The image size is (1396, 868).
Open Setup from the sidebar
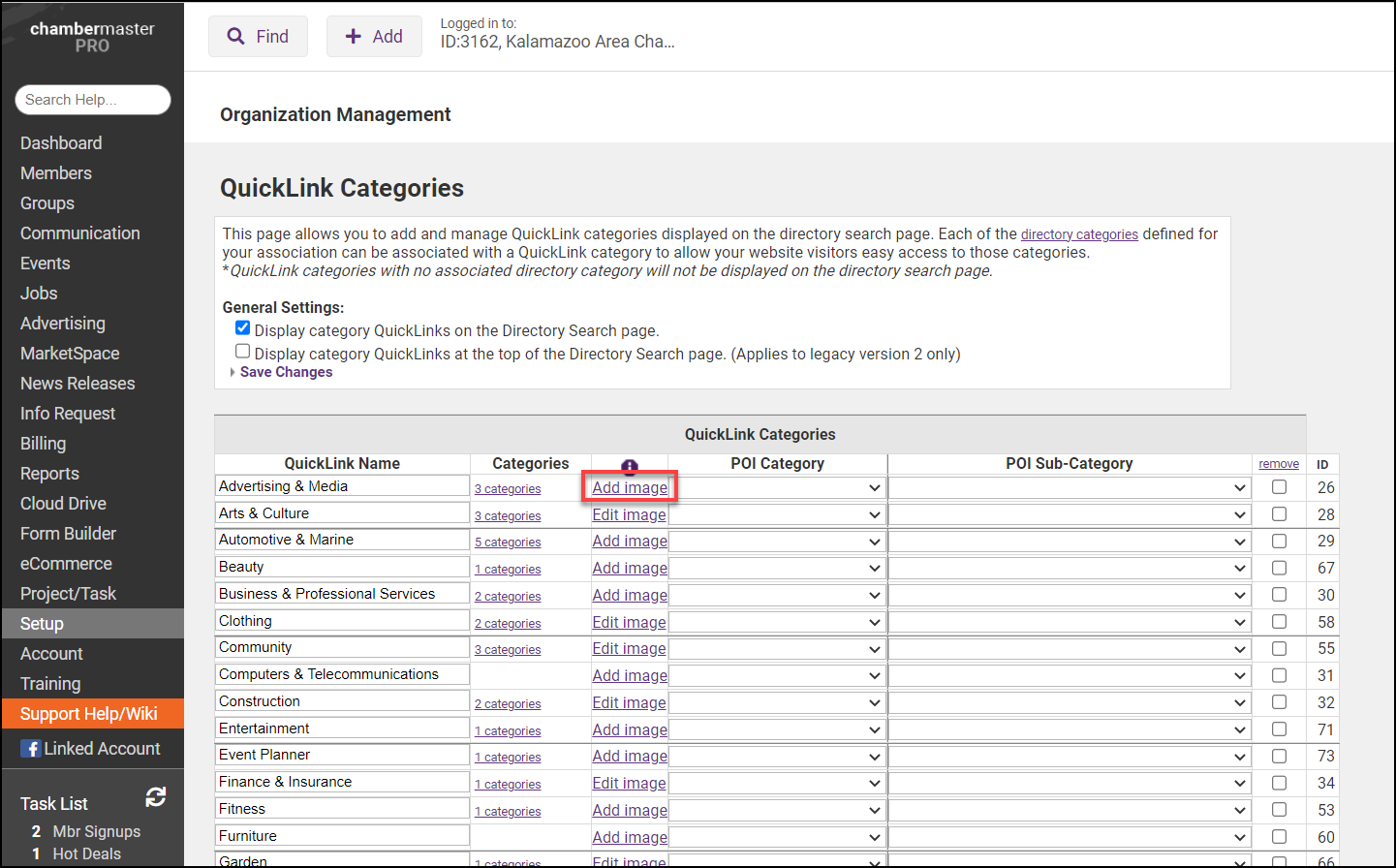pyautogui.click(x=41, y=623)
